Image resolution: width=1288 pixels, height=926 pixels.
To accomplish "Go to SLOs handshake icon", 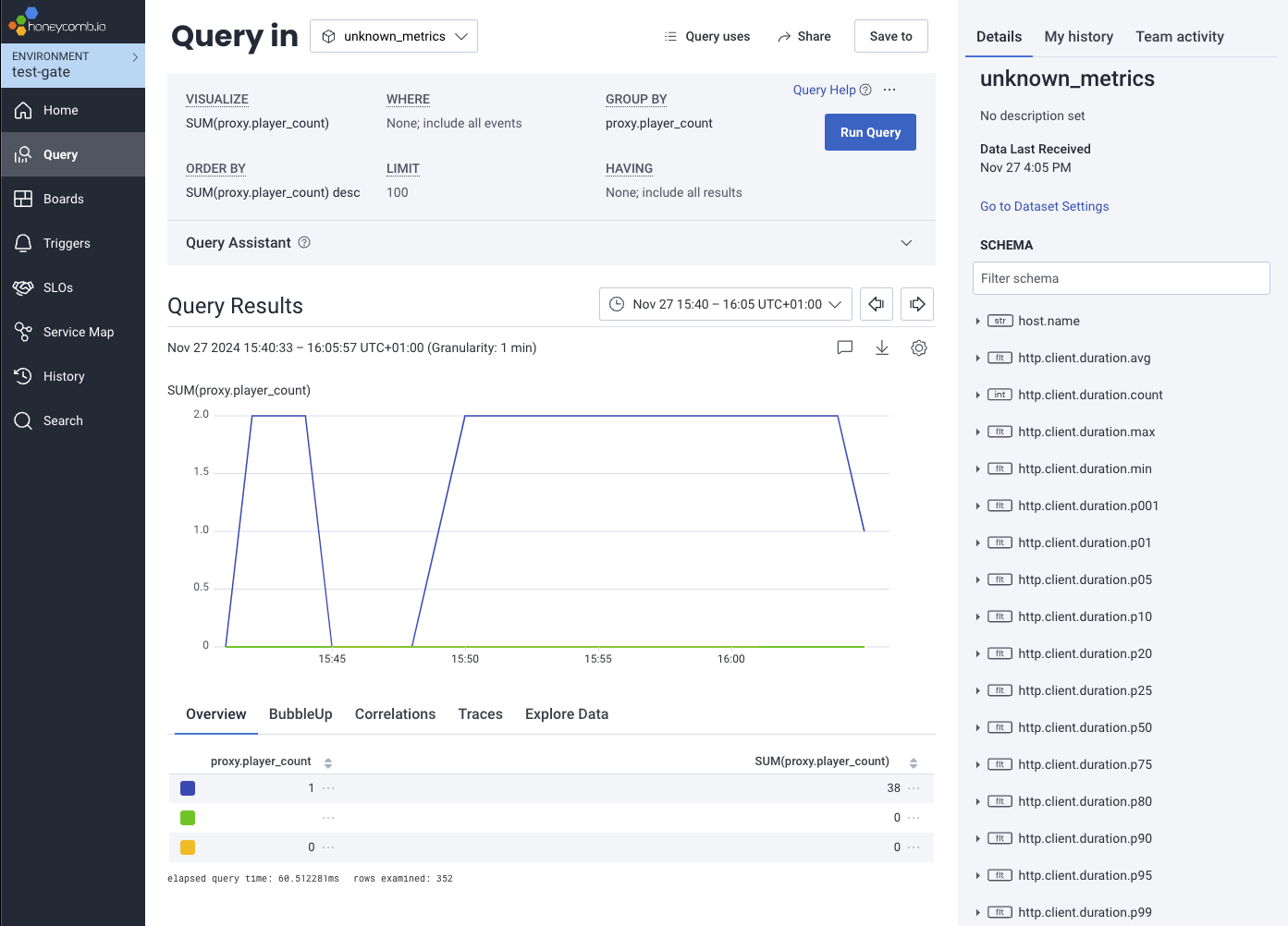I will 24,287.
